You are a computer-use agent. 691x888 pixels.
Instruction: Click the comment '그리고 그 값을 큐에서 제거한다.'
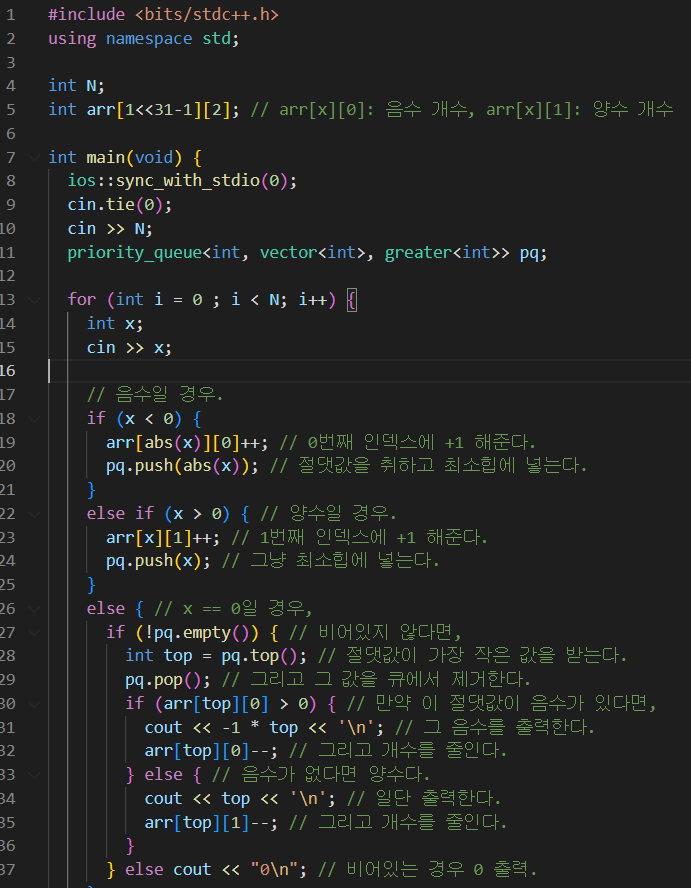(390, 680)
